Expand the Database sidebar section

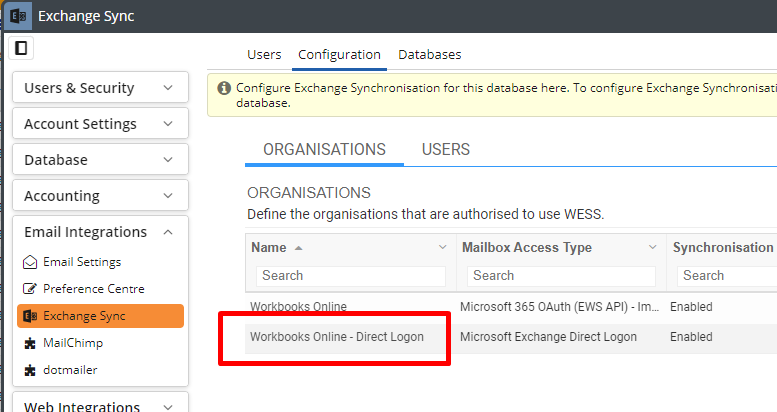click(x=100, y=160)
